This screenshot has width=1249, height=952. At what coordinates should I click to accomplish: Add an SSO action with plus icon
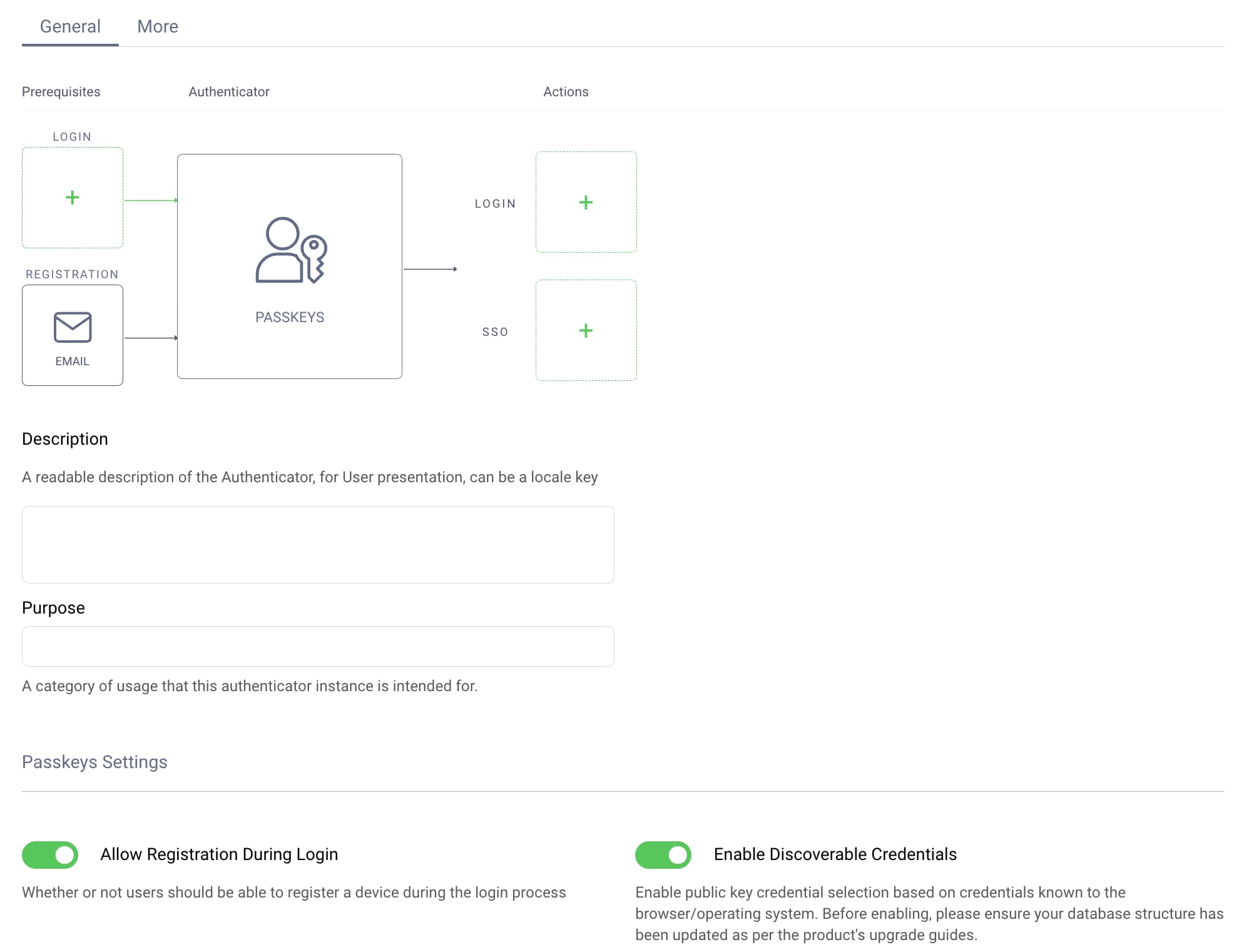point(586,330)
